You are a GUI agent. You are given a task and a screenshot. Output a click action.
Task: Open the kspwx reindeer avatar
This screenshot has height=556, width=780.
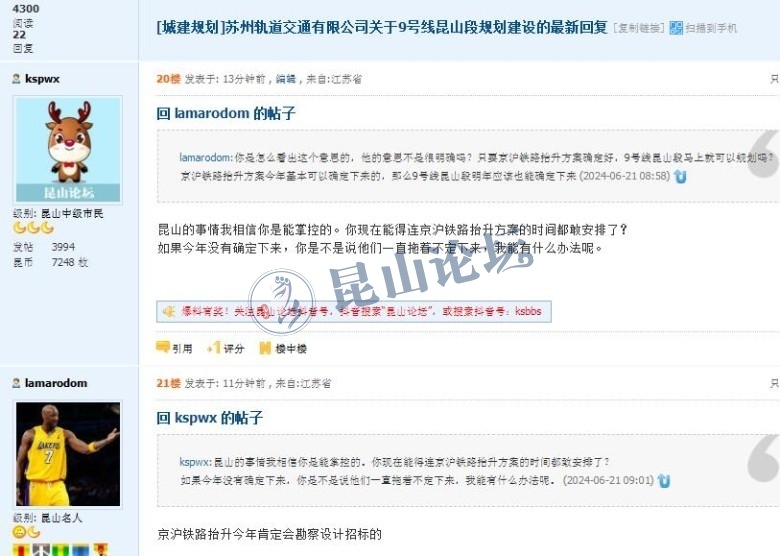(68, 150)
